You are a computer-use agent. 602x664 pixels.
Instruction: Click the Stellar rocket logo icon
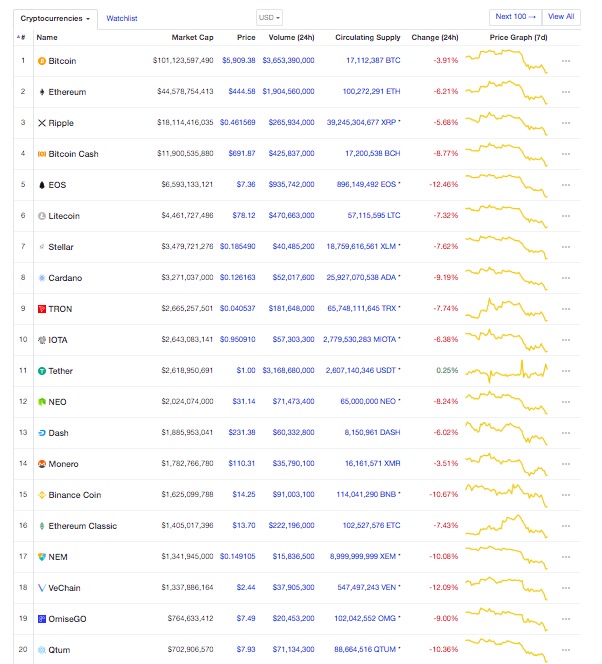click(x=41, y=247)
